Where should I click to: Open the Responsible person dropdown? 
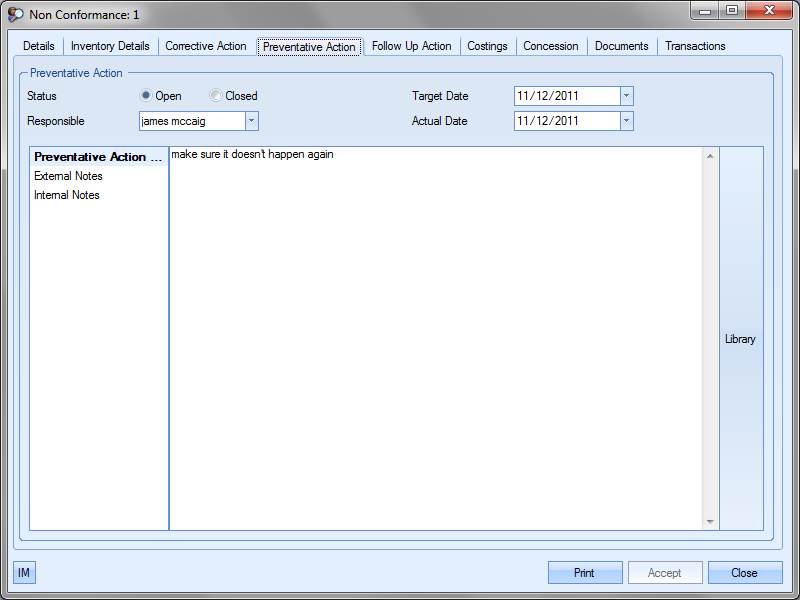click(252, 121)
